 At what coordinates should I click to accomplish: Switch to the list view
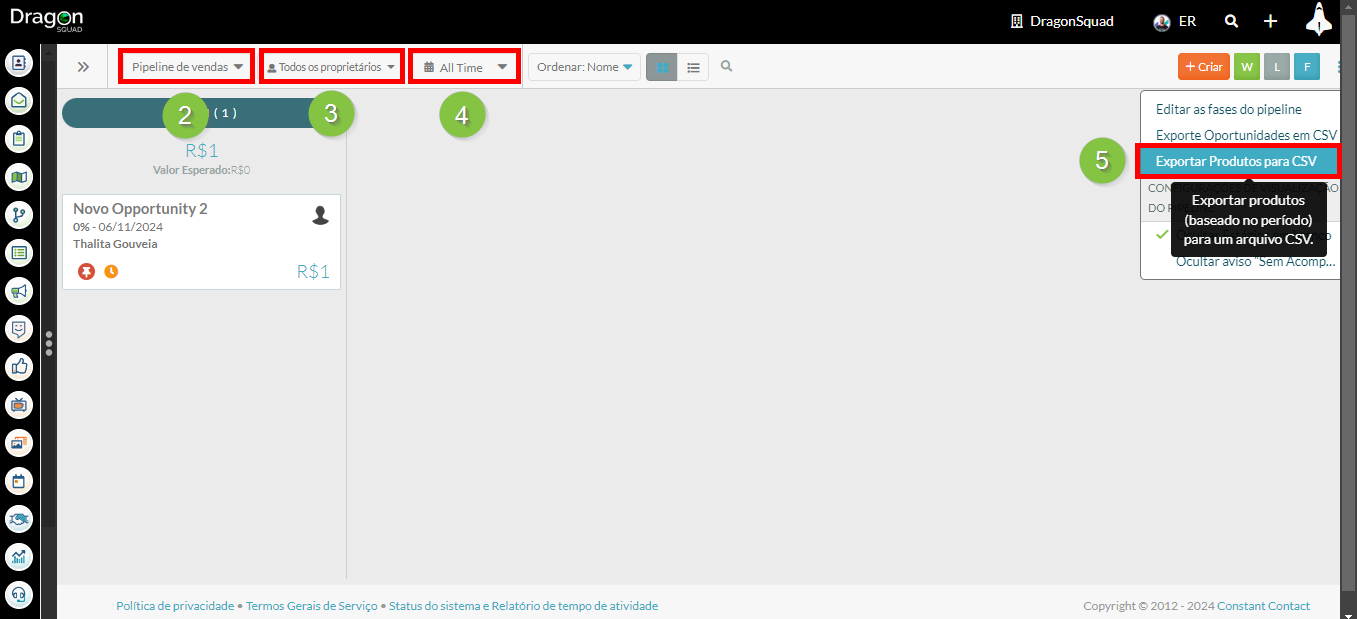[x=693, y=67]
